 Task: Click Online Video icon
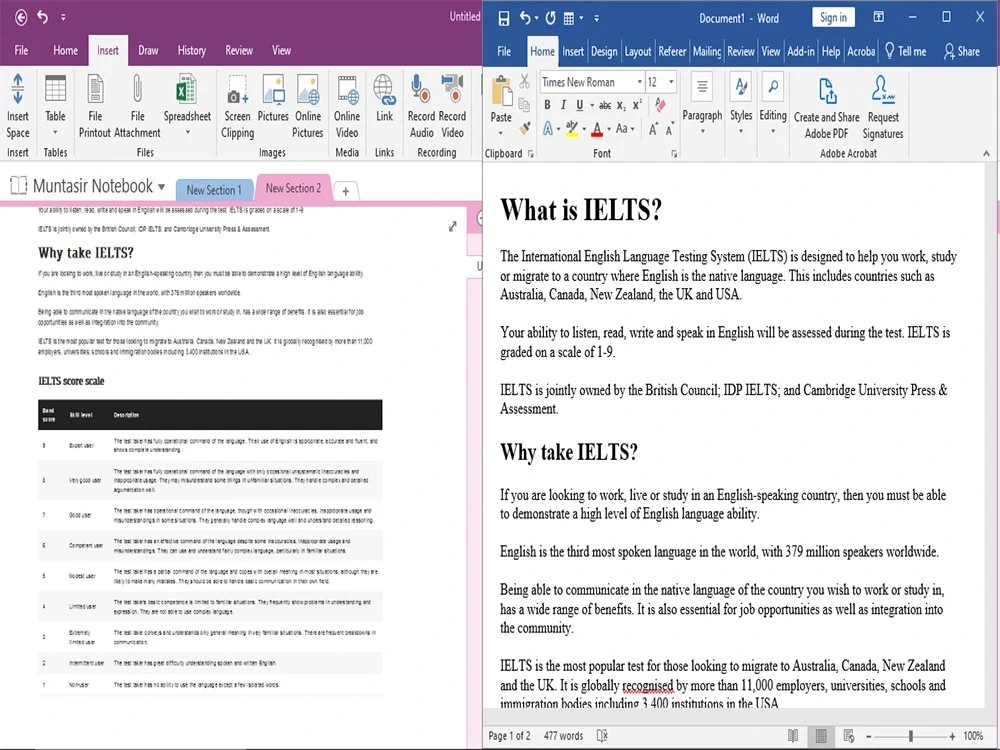[x=348, y=89]
